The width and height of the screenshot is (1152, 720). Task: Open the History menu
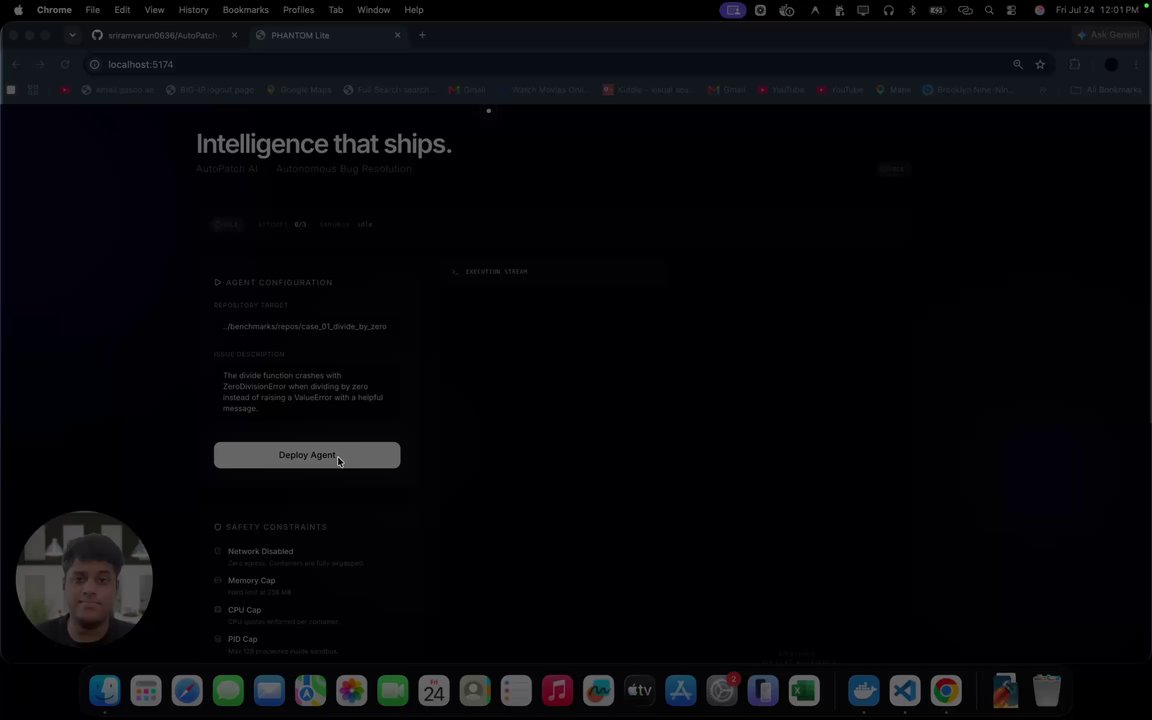point(193,10)
